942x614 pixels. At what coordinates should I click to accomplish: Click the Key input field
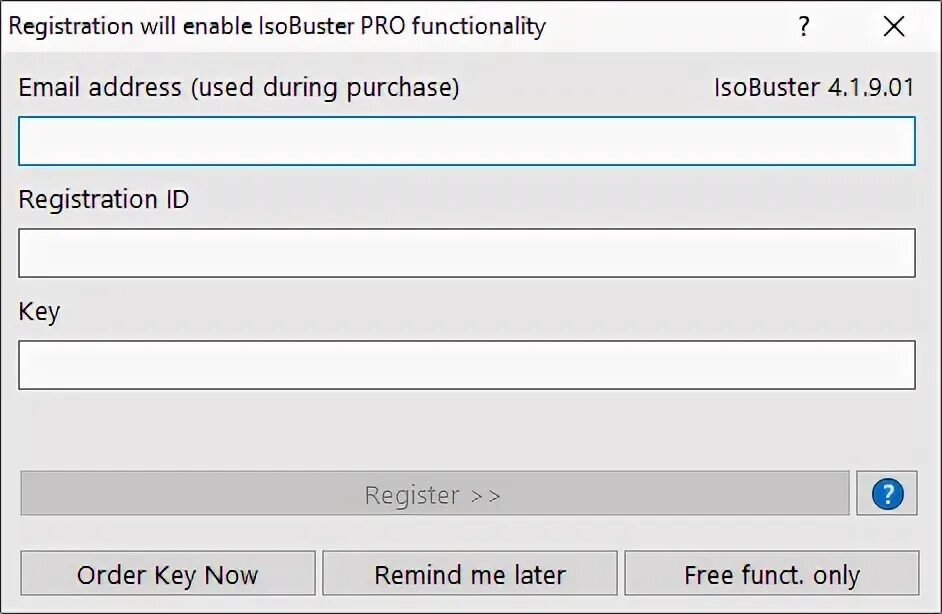[467, 365]
